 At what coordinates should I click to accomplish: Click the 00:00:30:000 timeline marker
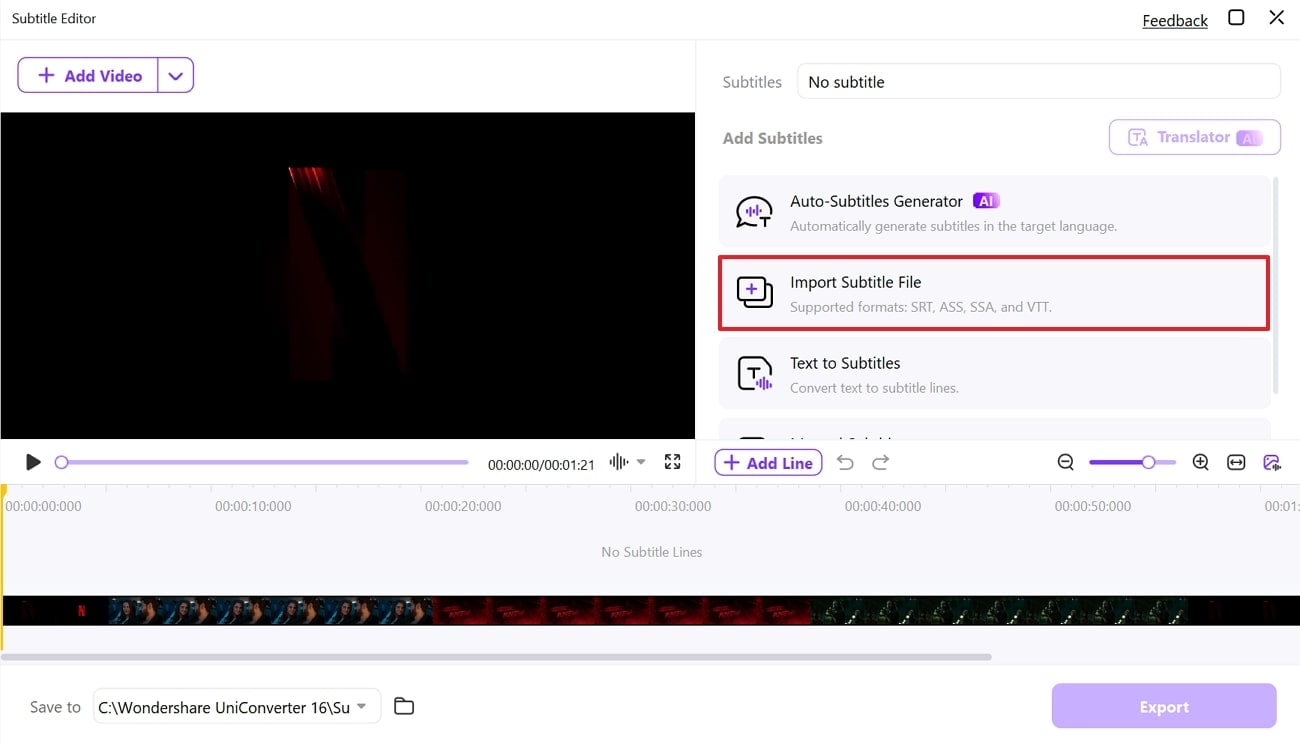tap(673, 506)
